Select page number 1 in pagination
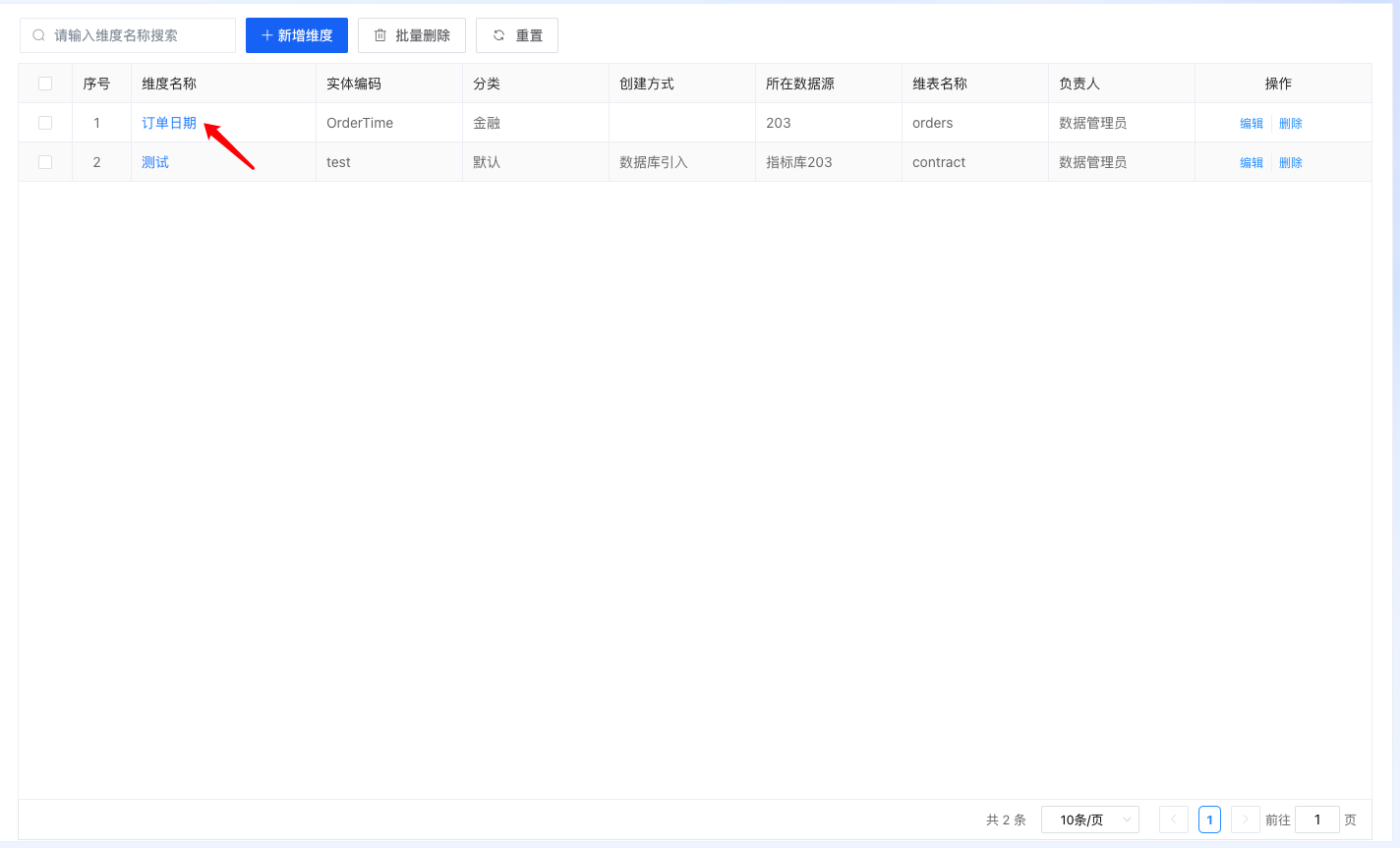Screen dimensions: 1400x848 pyautogui.click(x=1209, y=820)
